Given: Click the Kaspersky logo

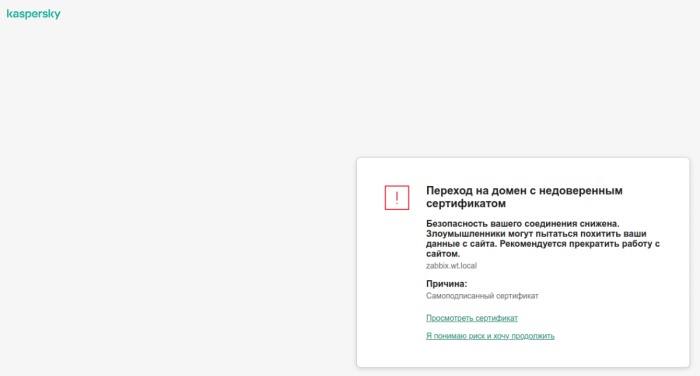Looking at the screenshot, I should coord(33,14).
